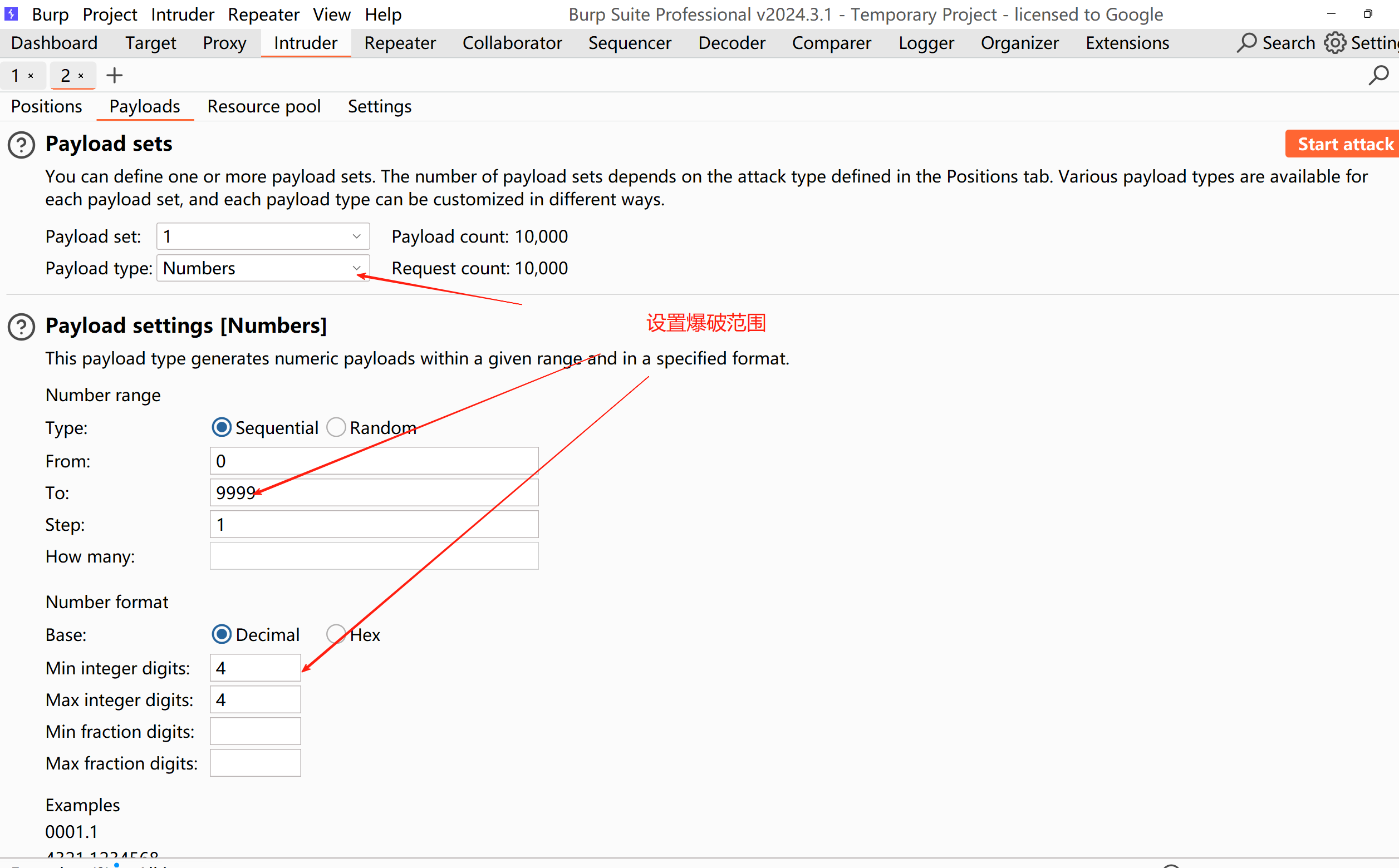Switch to the Positions tab
Screen dimensions: 1399x868
pos(47,106)
